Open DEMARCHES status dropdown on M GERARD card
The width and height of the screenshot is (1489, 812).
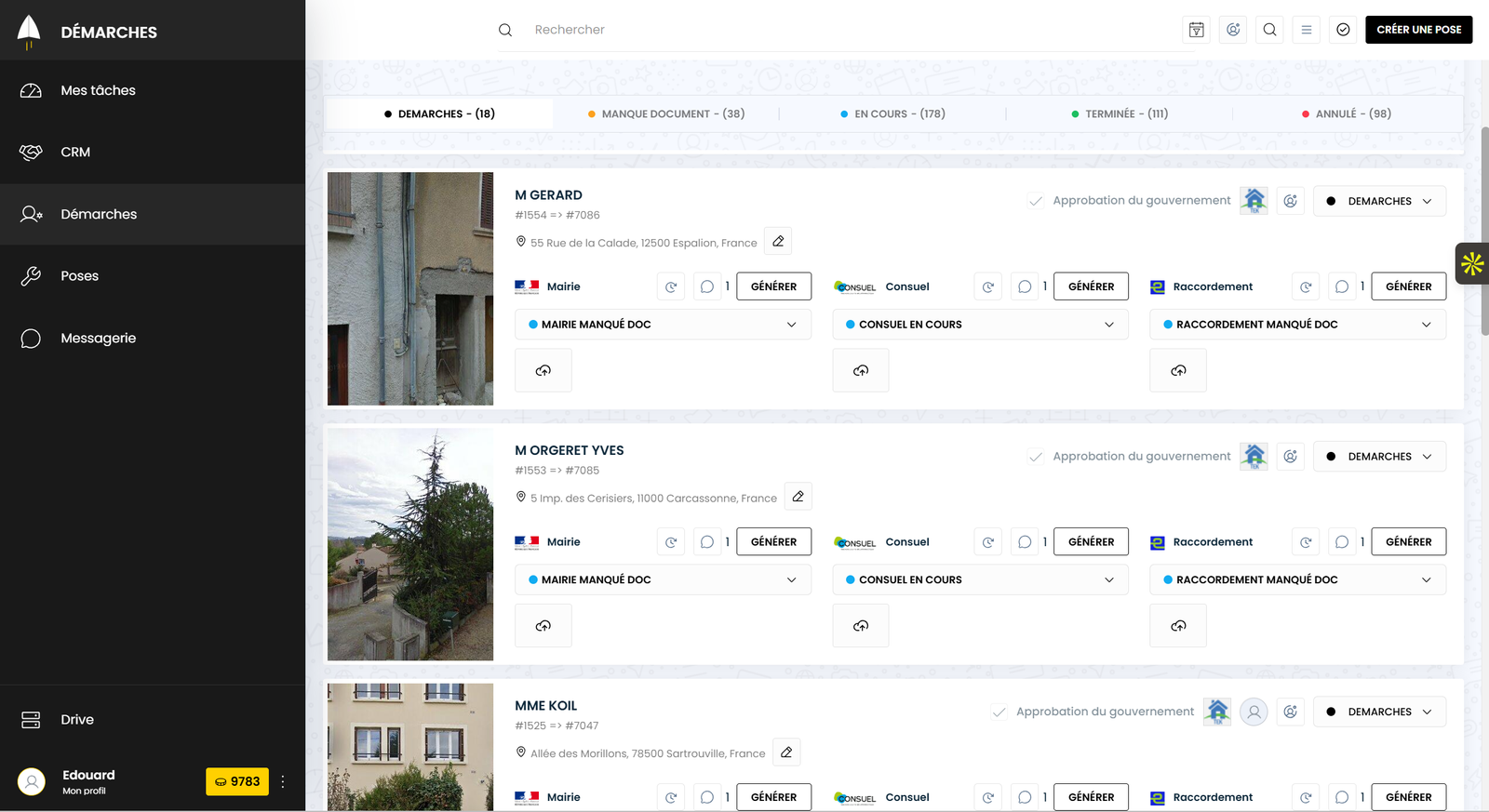point(1379,201)
